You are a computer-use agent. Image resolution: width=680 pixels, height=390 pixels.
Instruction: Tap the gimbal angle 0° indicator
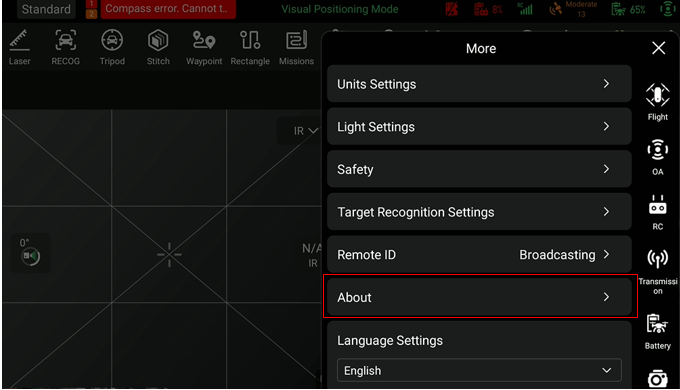30,252
